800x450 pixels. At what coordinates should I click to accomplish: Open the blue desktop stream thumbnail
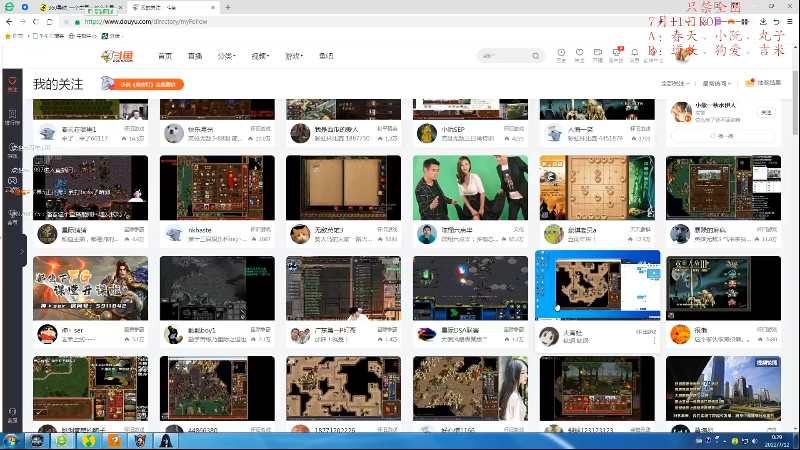tap(597, 285)
